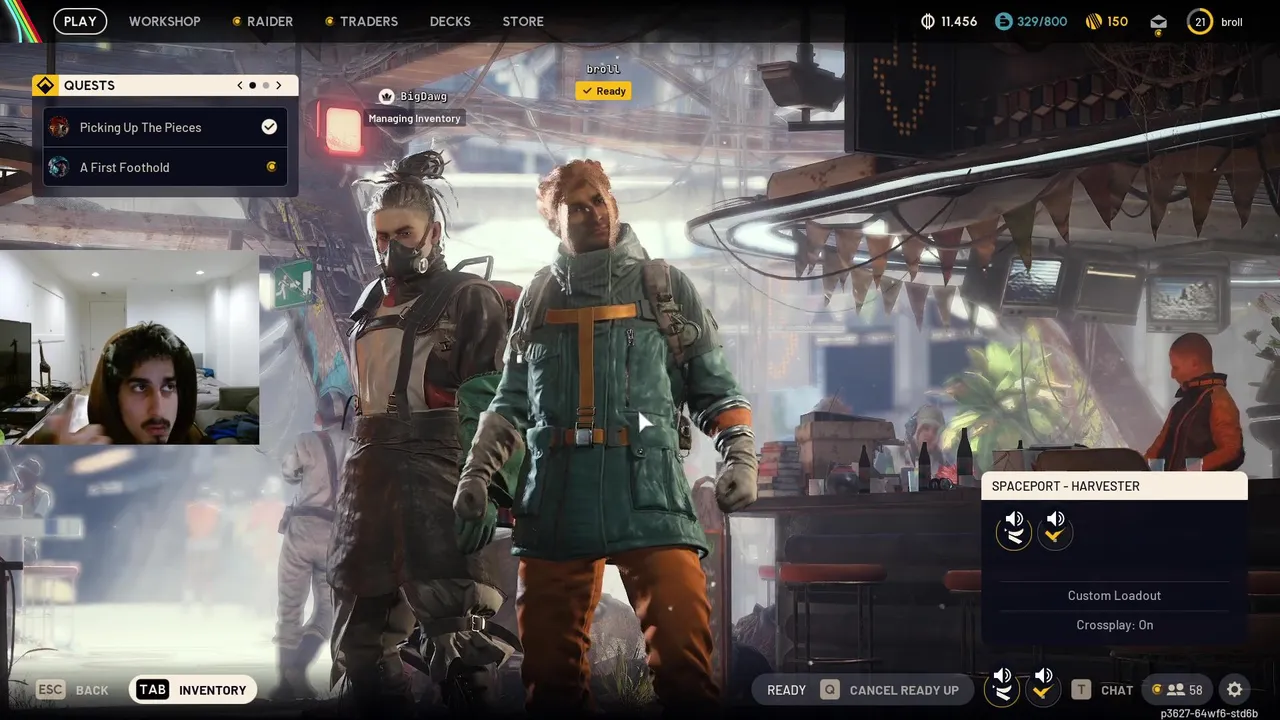Open the WORKSHOP tab

click(164, 21)
